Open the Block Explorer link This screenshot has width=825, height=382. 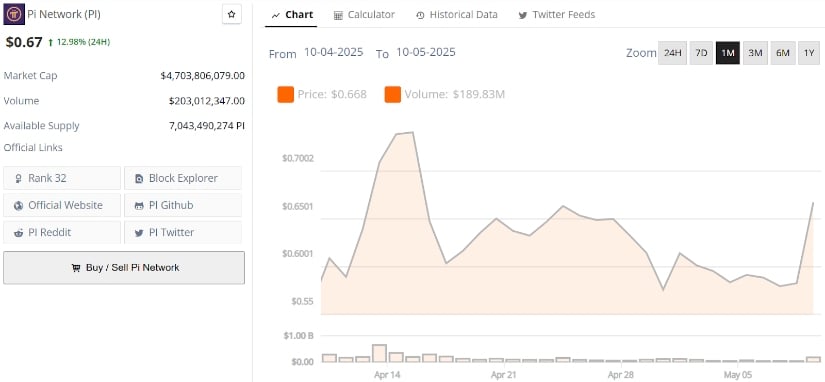coord(183,178)
